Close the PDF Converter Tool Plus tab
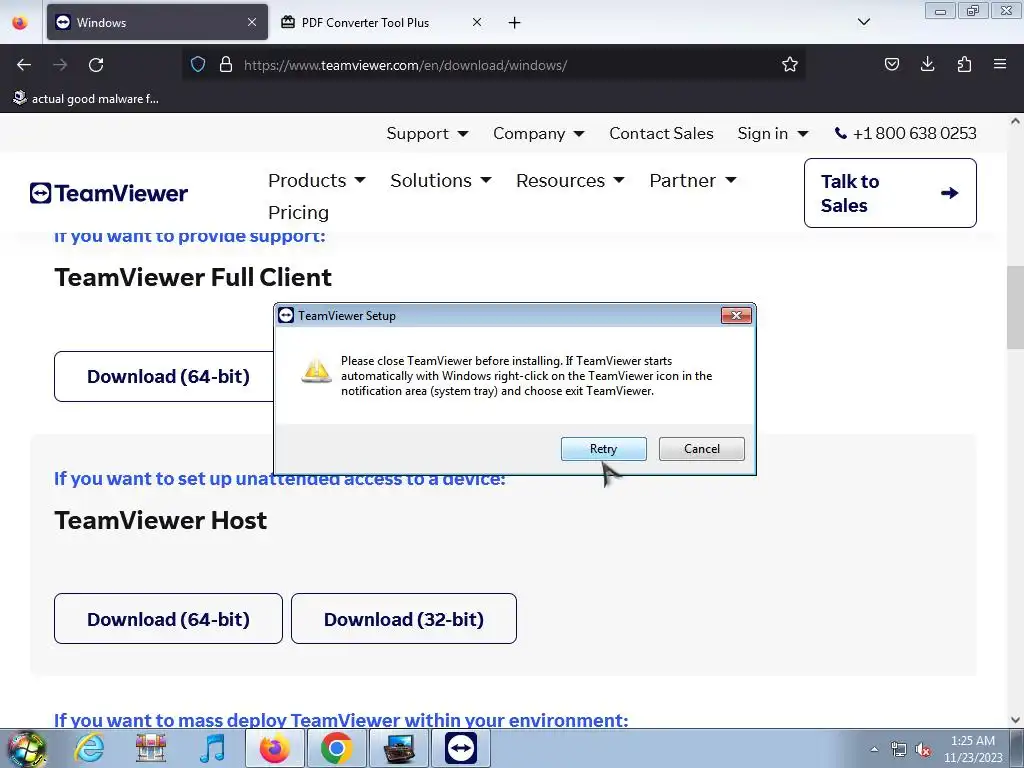 pyautogui.click(x=477, y=22)
